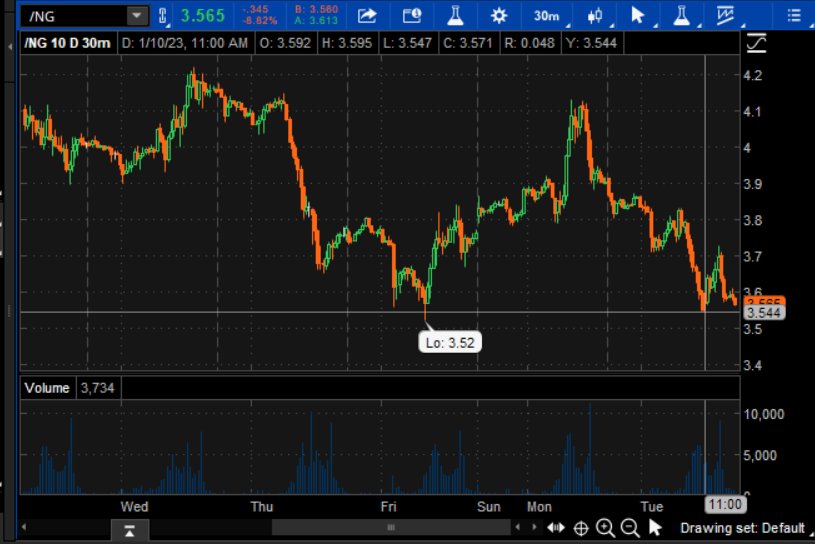815x544 pixels.
Task: Open the list menu at top right
Action: 795,16
